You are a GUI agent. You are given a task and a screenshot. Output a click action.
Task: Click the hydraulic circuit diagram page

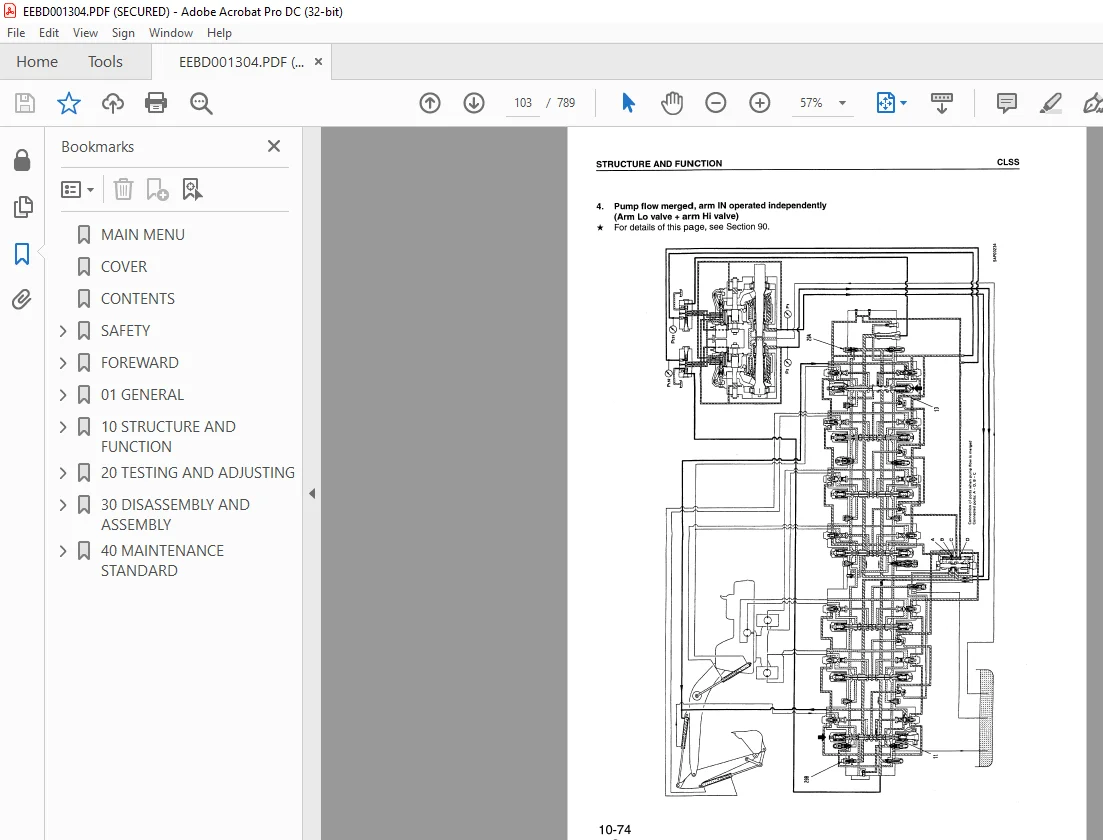(830, 522)
